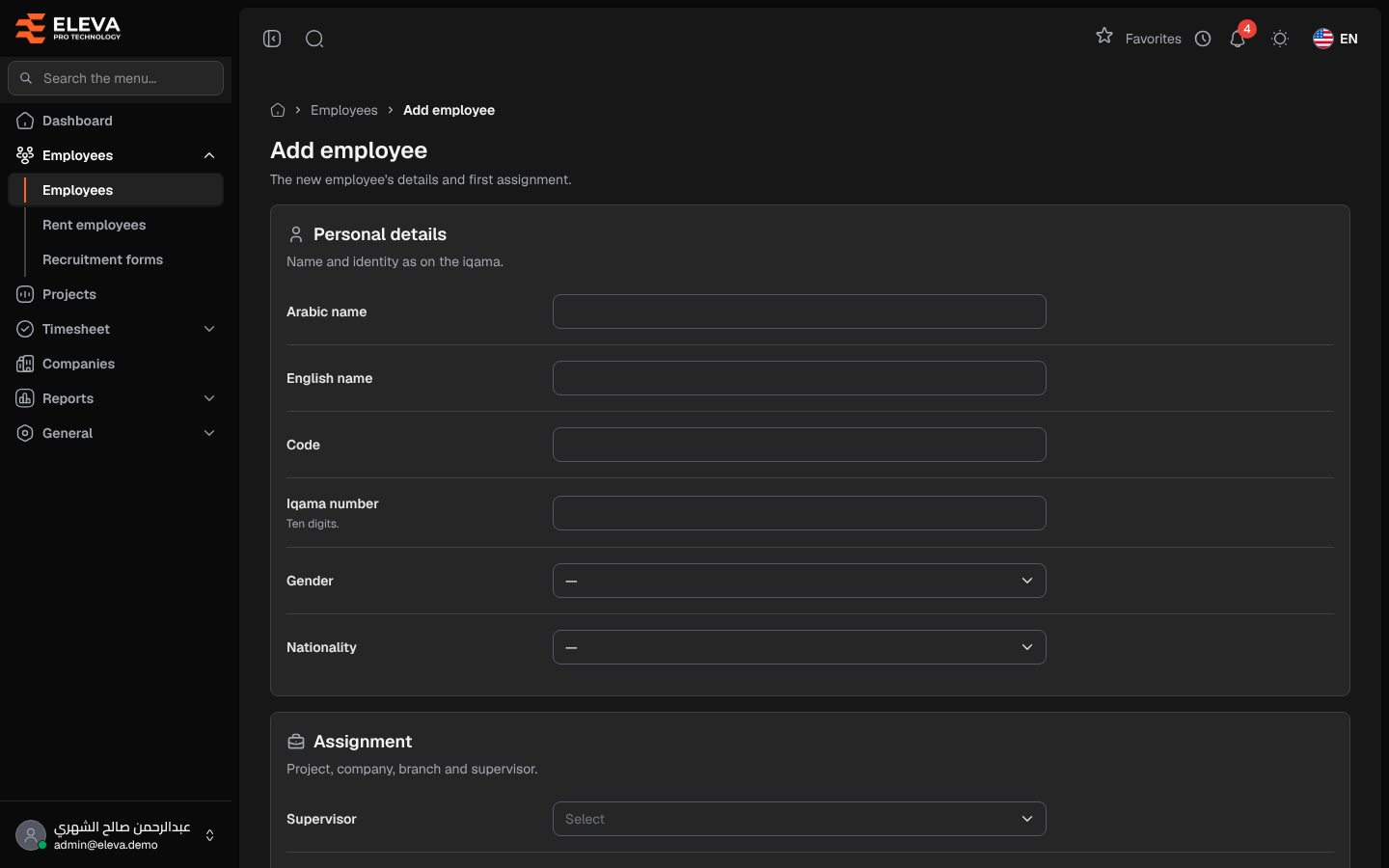Image resolution: width=1389 pixels, height=868 pixels.
Task: Click the Employees breadcrumb link
Action: (344, 110)
